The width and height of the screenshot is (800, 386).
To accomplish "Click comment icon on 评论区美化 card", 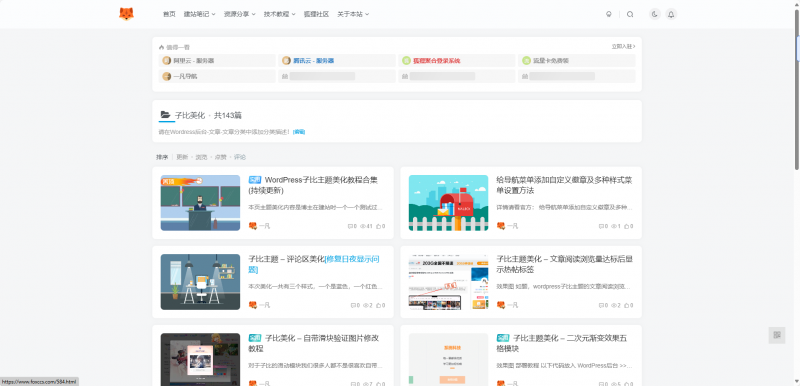I will [x=353, y=305].
